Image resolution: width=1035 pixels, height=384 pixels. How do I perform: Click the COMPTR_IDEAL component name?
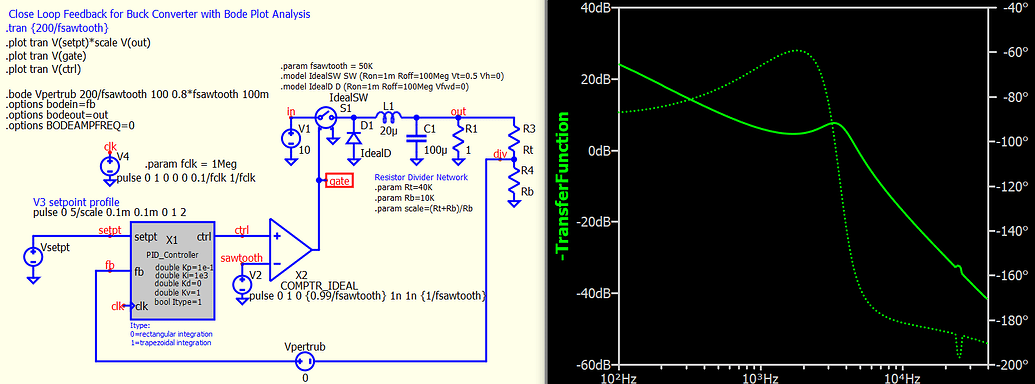(x=319, y=286)
